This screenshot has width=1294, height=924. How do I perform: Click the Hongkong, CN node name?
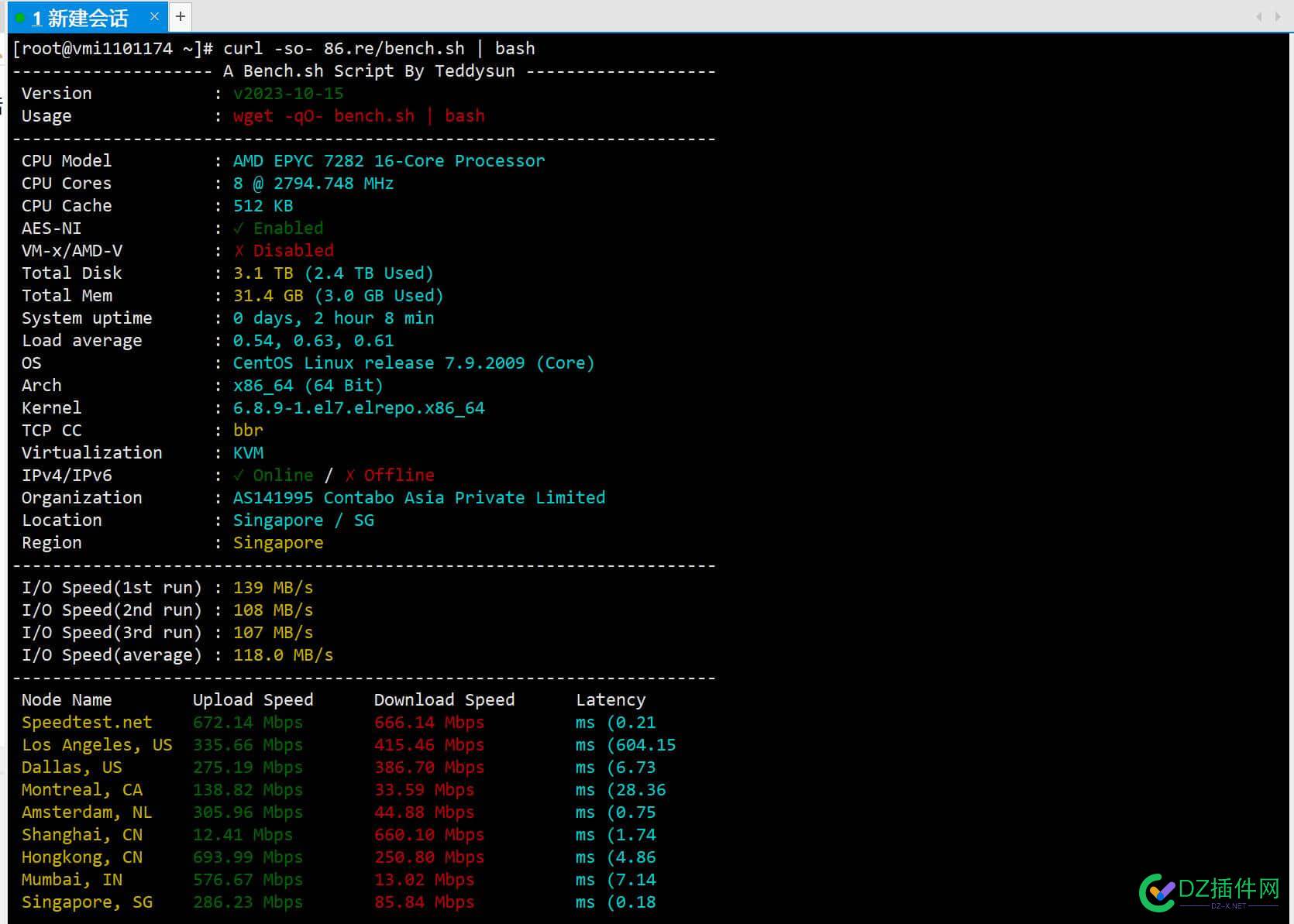[x=82, y=857]
